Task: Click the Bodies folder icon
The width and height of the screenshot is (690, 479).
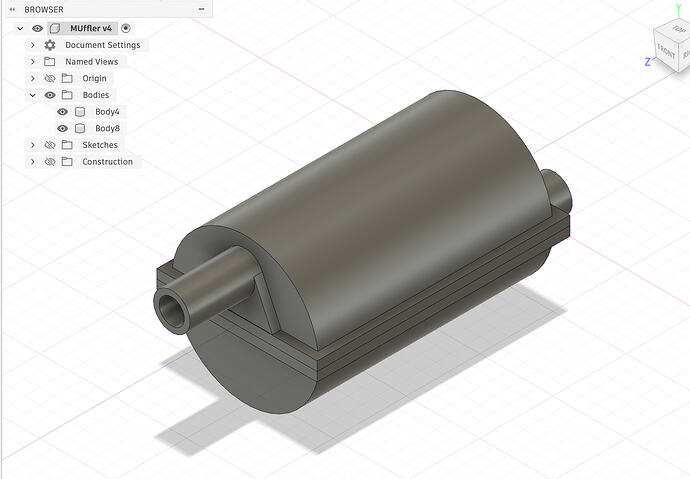Action: click(x=67, y=95)
